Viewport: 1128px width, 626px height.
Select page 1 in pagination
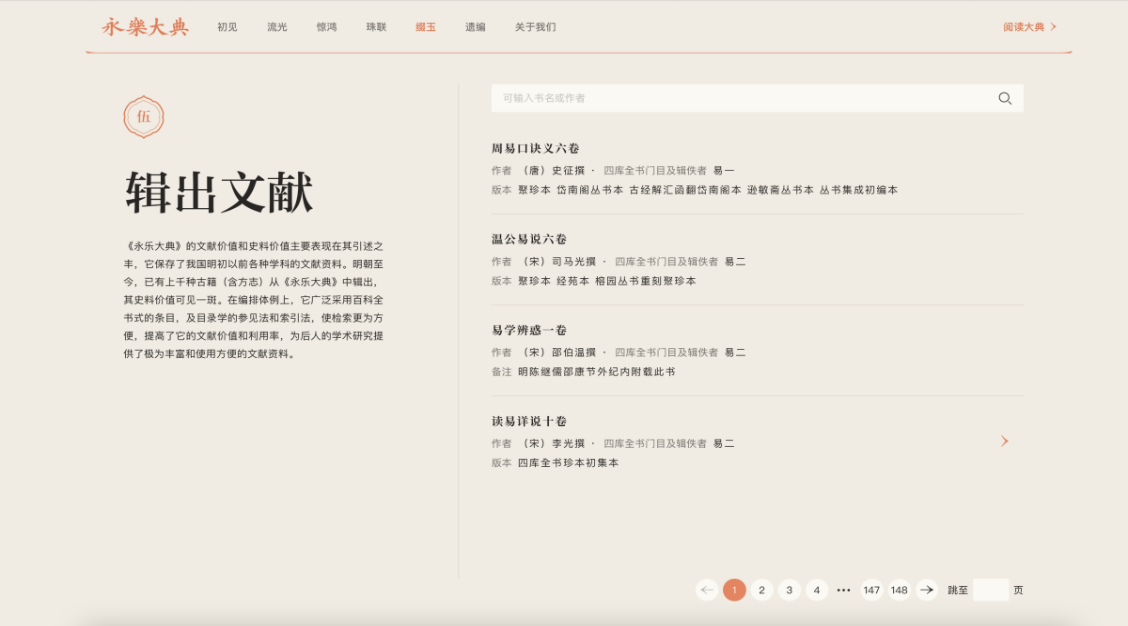click(x=734, y=590)
